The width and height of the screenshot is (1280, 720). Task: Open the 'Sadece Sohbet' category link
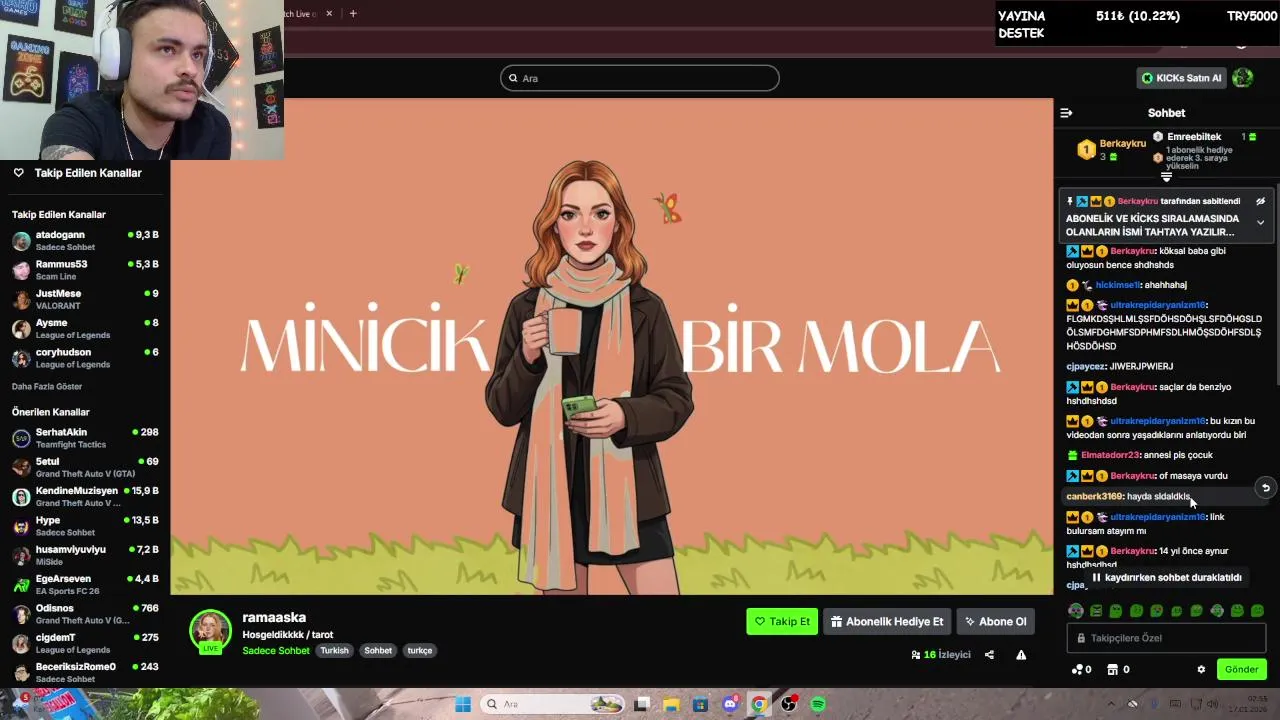[x=276, y=650]
